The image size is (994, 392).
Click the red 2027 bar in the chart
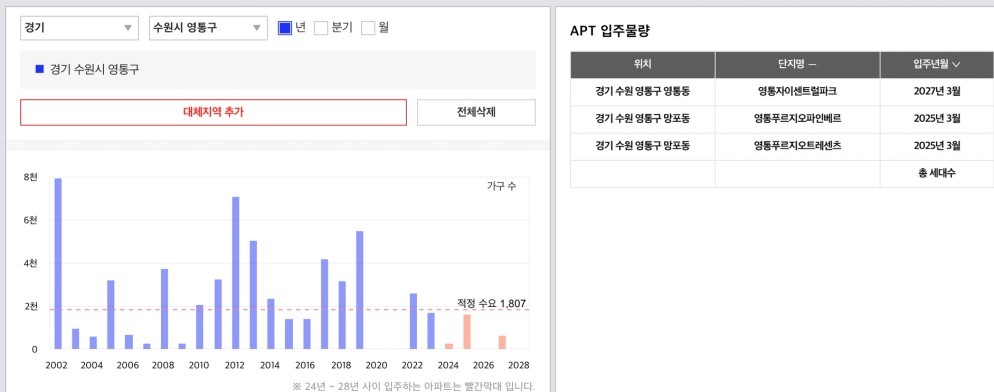(502, 343)
